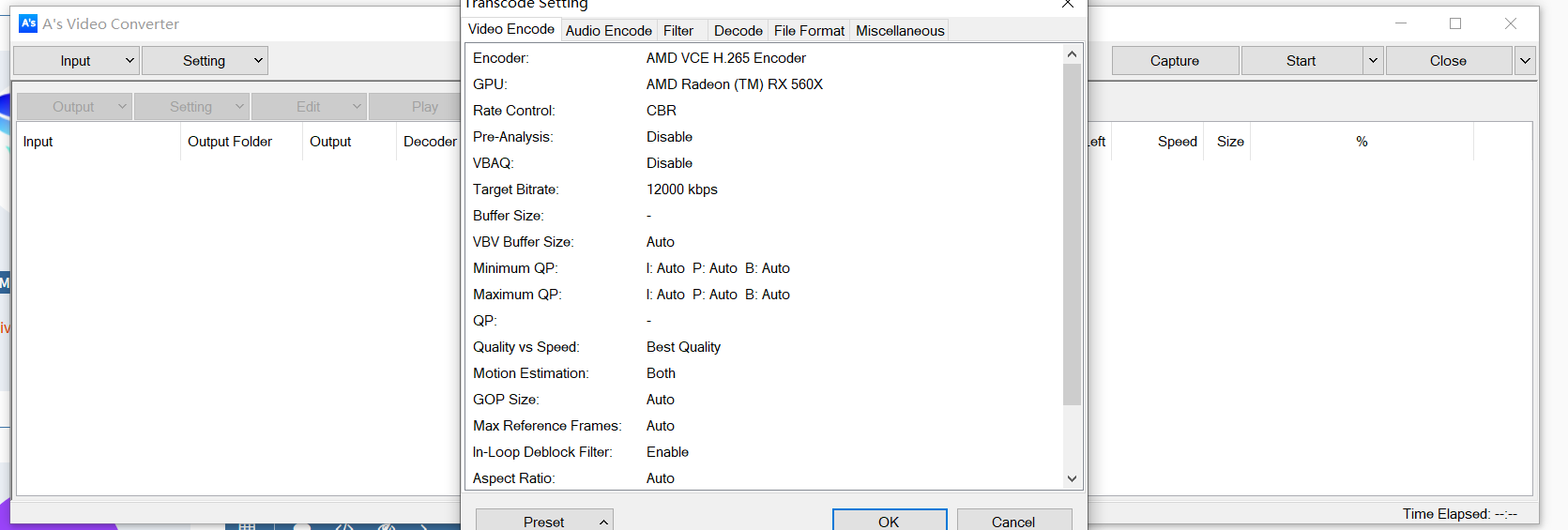Open the Filter tab
Image resolution: width=1568 pixels, height=530 pixels.
(x=677, y=31)
